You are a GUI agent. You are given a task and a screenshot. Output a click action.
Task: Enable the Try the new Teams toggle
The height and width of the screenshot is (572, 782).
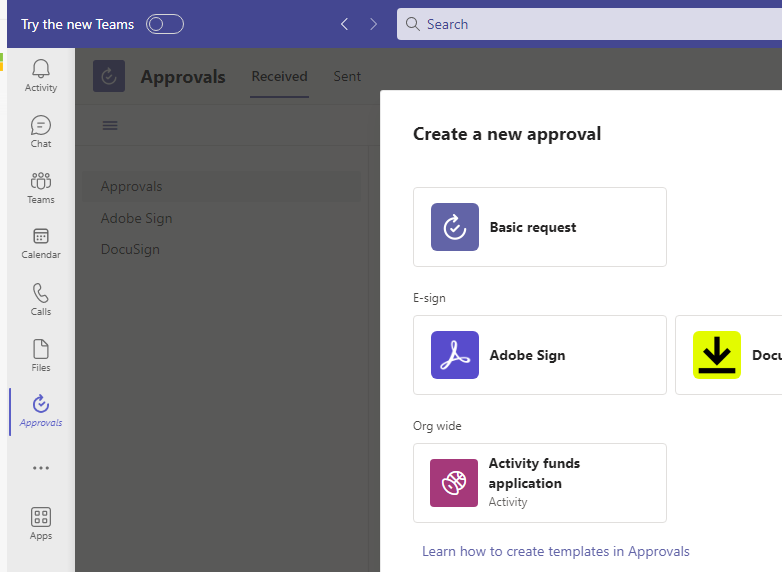[x=165, y=24]
